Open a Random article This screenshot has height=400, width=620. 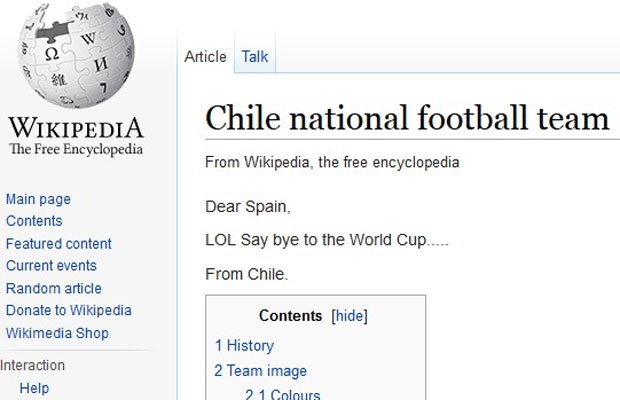[53, 288]
